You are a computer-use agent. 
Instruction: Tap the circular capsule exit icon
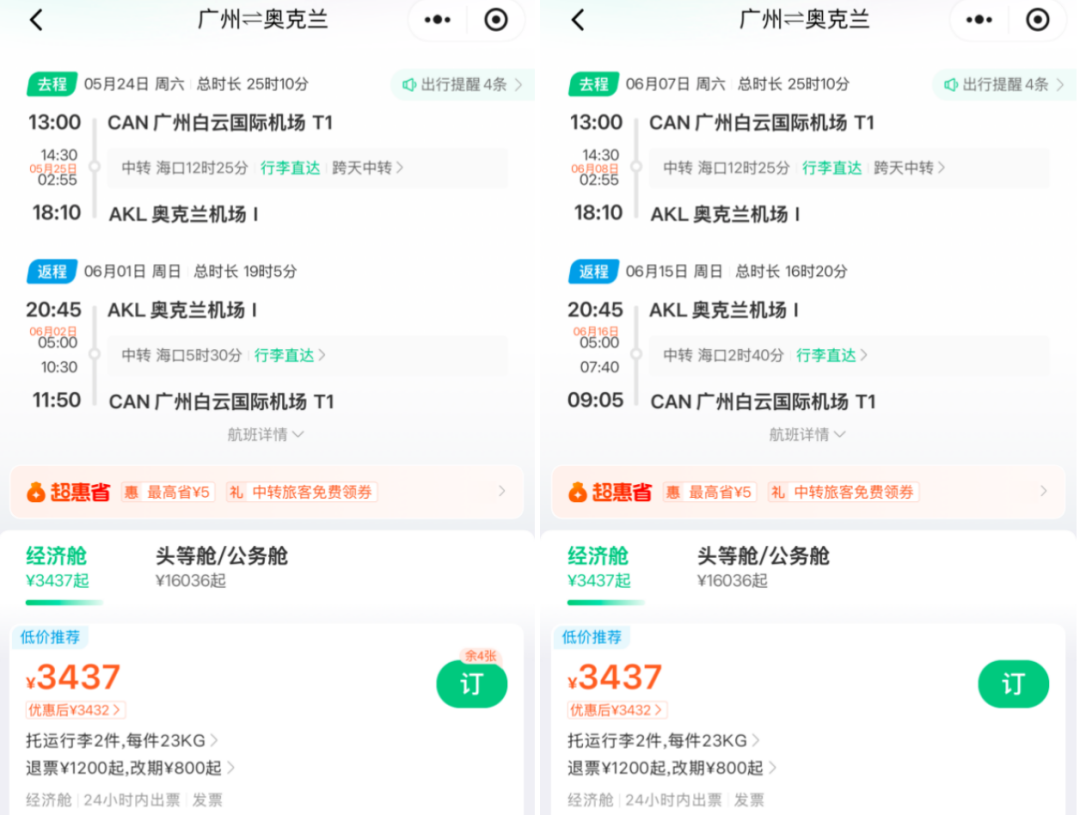[497, 19]
